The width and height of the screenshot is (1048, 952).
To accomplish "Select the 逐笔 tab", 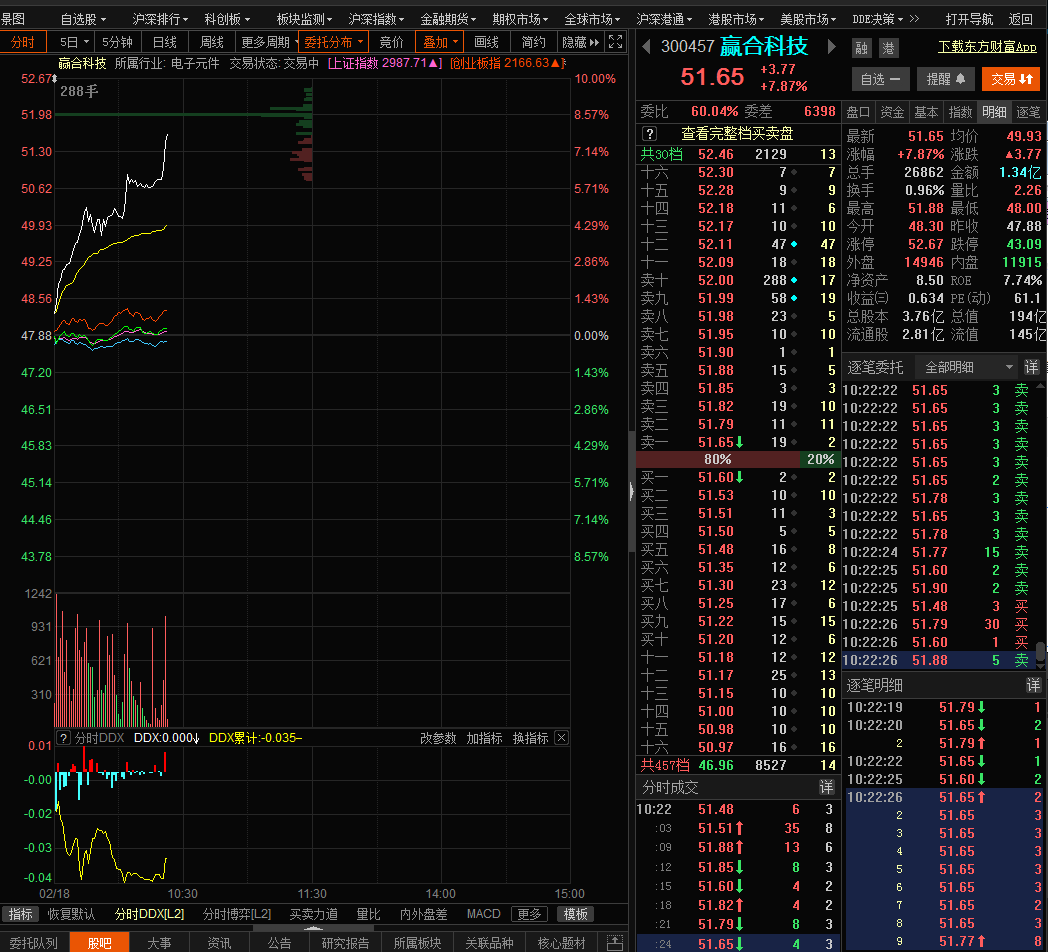I will 1029,112.
